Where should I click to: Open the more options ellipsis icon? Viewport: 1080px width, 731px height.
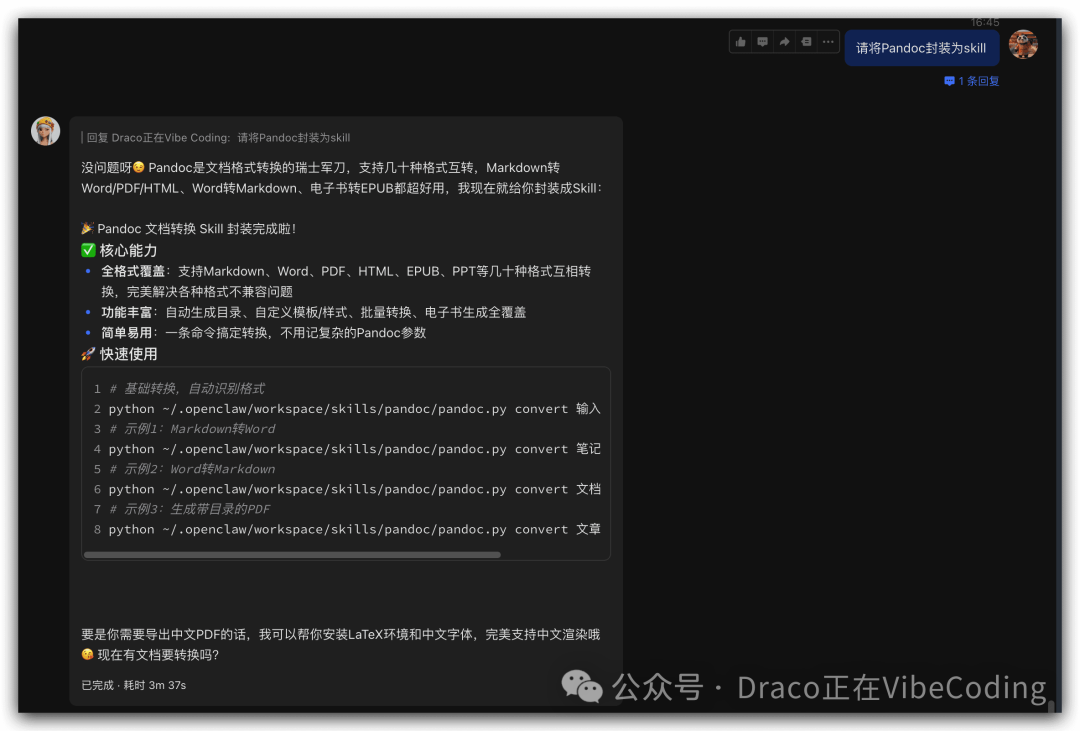(x=827, y=41)
